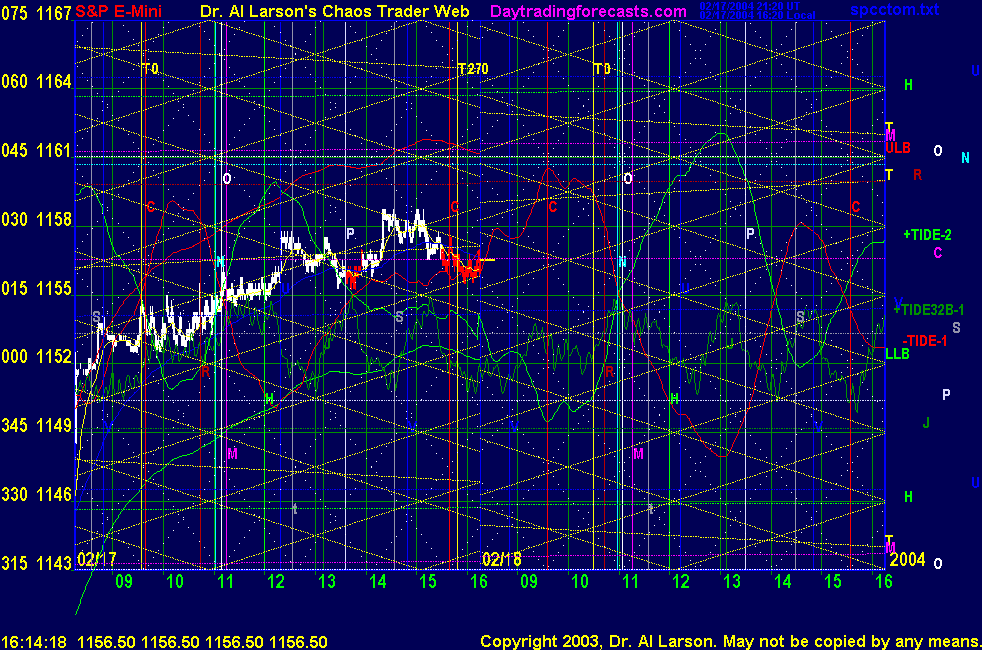The width and height of the screenshot is (982, 650).
Task: Select the red ULB band label
Action: (897, 148)
